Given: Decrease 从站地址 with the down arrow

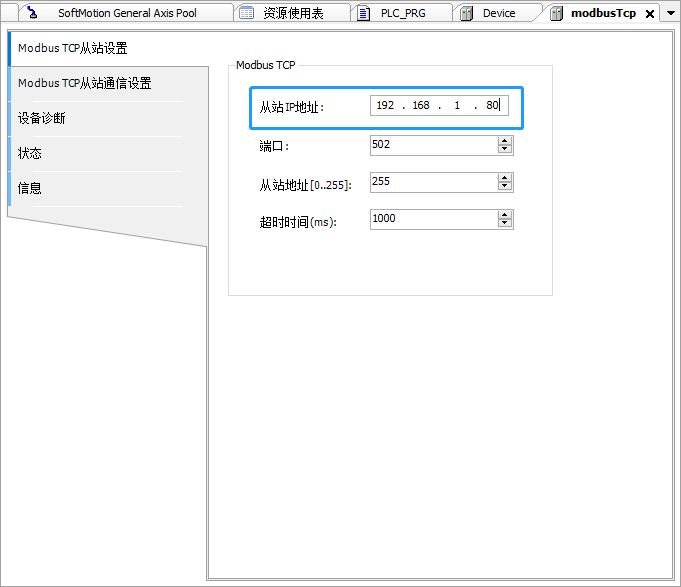Looking at the screenshot, I should [x=505, y=187].
